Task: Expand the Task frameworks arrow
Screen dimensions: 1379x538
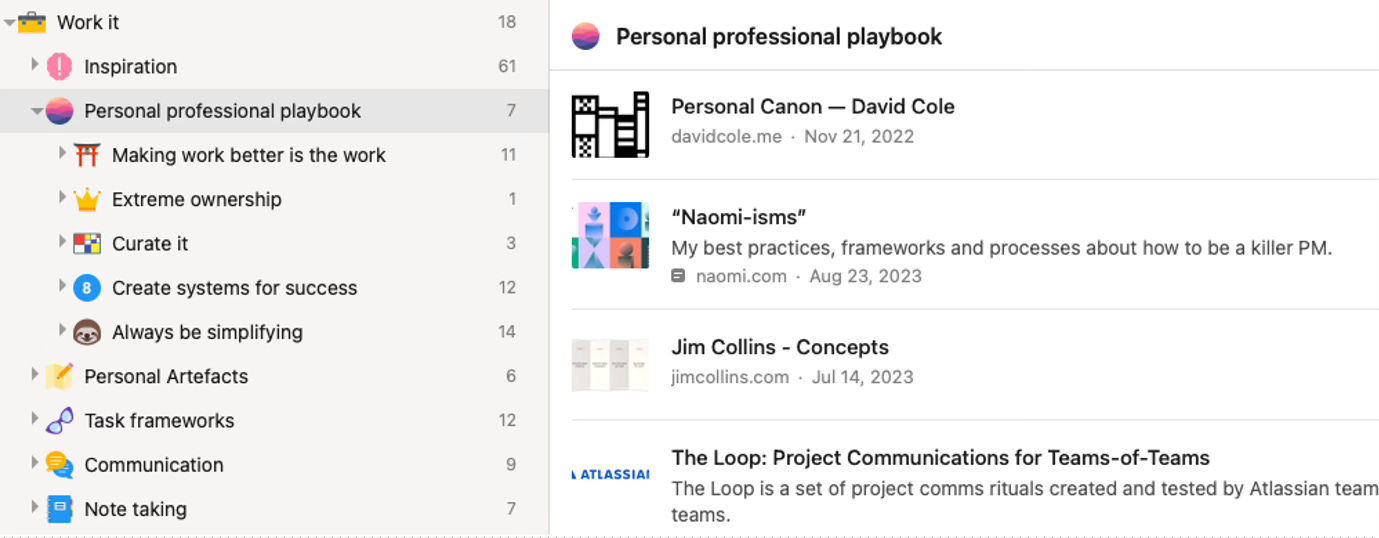Action: (35, 418)
